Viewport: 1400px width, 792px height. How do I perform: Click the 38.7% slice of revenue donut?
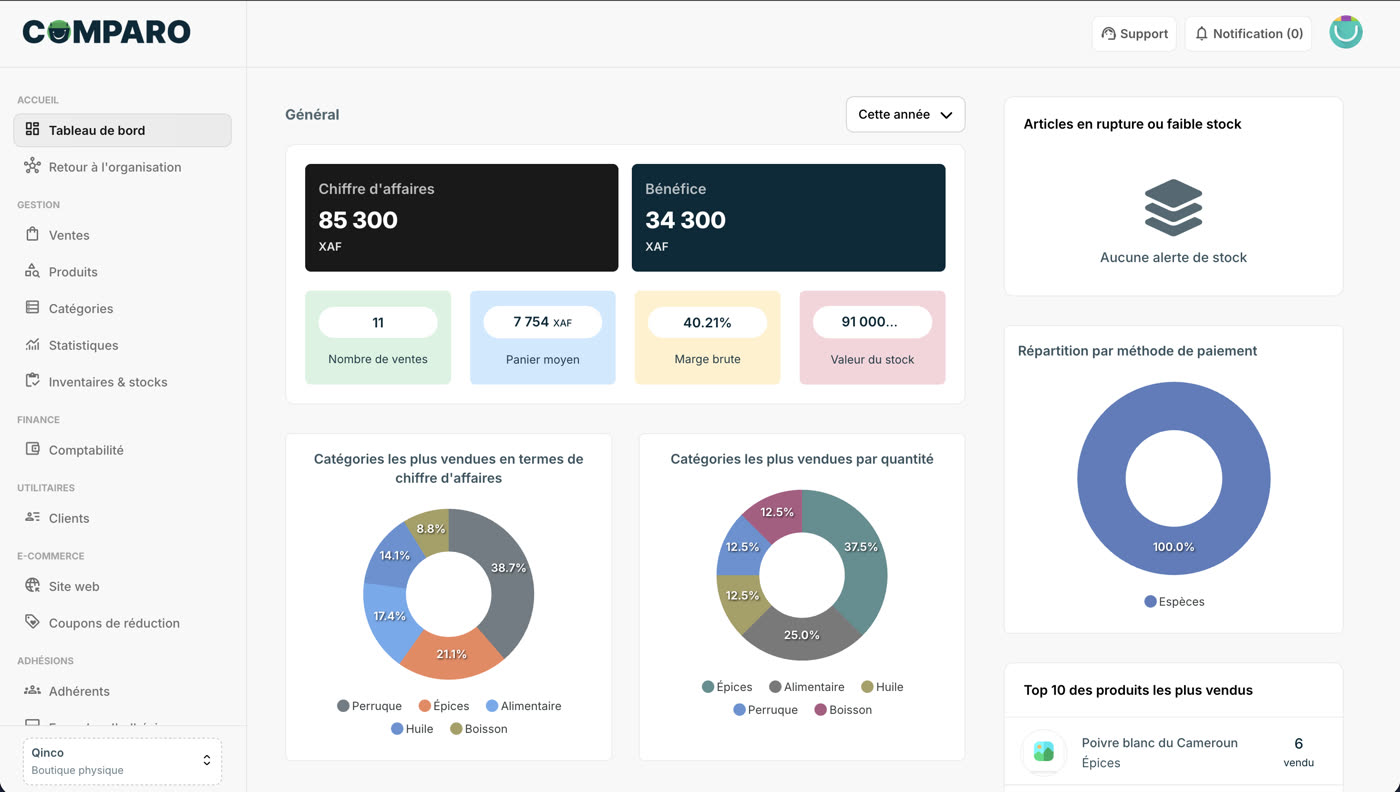[x=508, y=570]
